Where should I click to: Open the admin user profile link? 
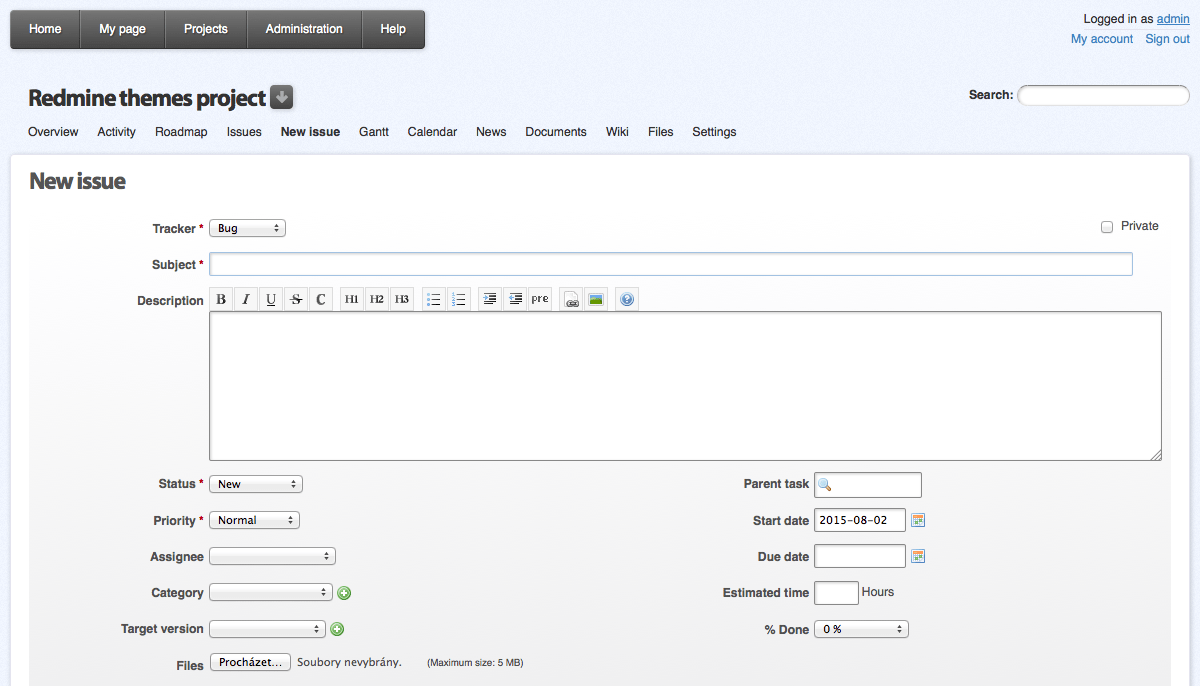(x=1173, y=19)
